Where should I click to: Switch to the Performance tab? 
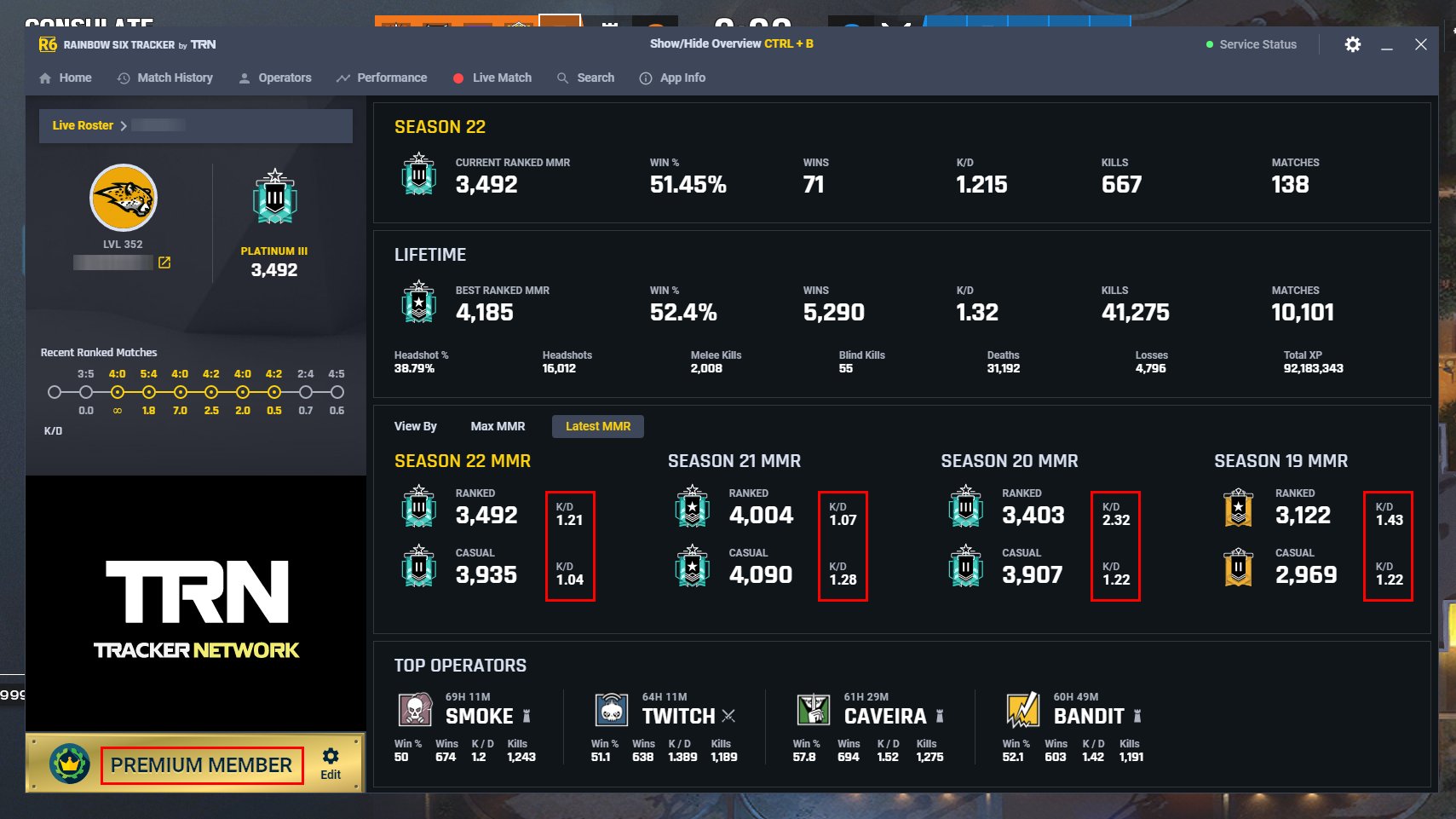tap(382, 78)
